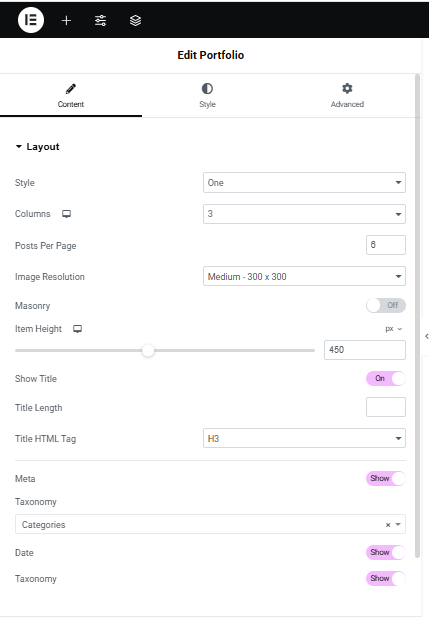This screenshot has height=617, width=429.
Task: Click the Item Height slider handle
Action: (148, 350)
